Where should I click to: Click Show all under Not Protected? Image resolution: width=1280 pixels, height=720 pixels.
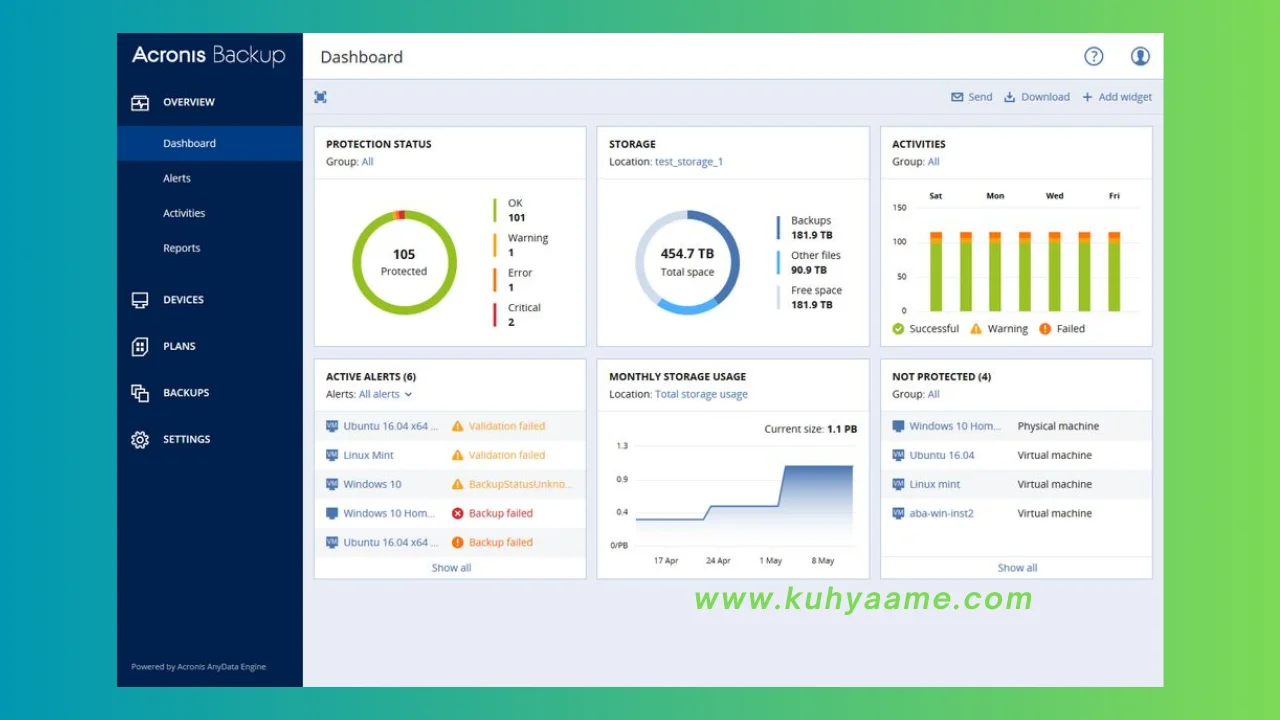pyautogui.click(x=1017, y=568)
